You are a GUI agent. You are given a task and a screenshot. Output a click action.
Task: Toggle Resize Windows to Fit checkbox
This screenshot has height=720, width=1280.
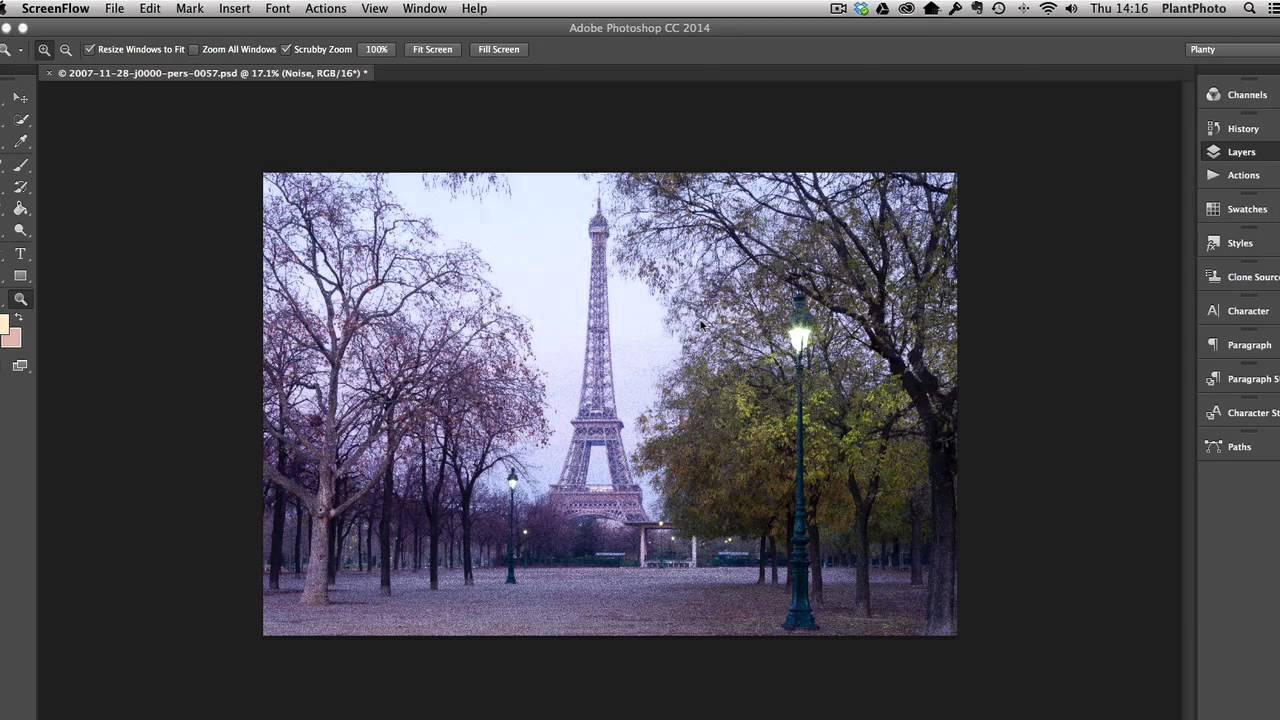point(90,49)
